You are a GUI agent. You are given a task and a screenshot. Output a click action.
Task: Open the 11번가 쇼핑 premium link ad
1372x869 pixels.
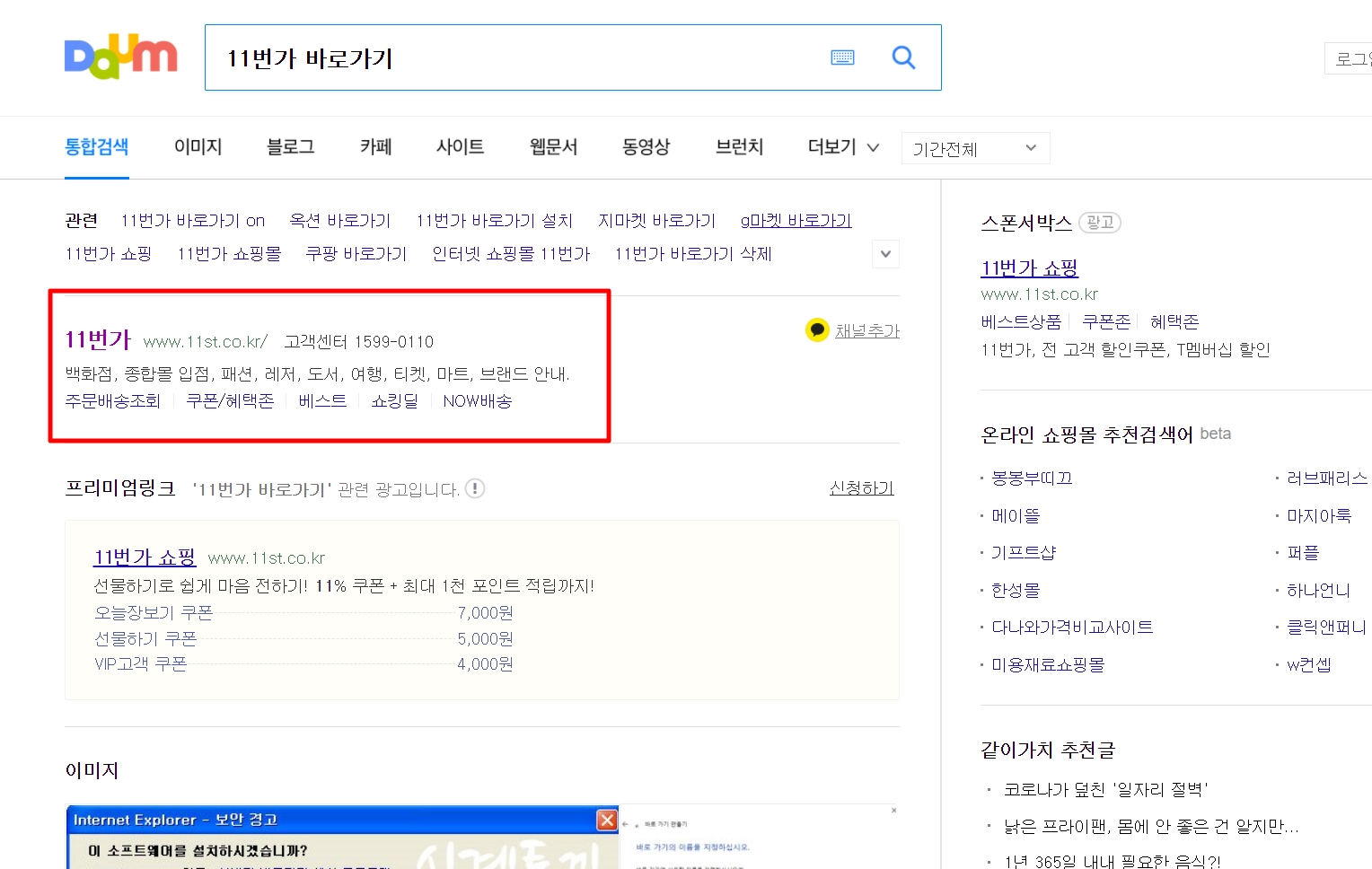145,557
